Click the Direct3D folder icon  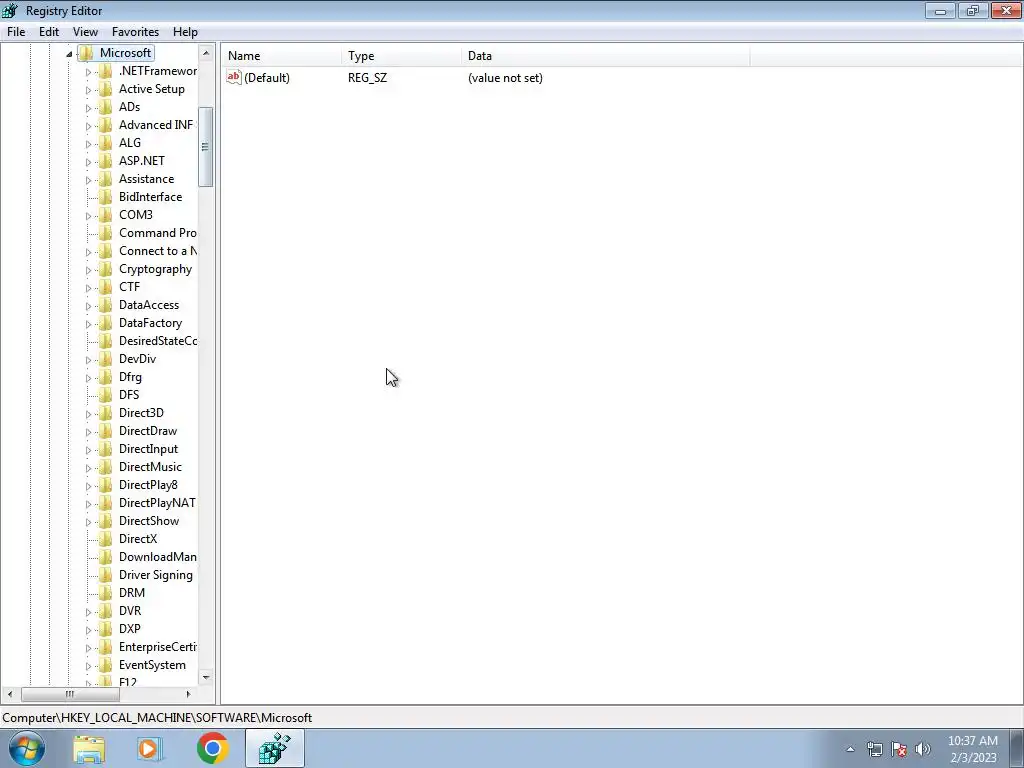pos(105,413)
